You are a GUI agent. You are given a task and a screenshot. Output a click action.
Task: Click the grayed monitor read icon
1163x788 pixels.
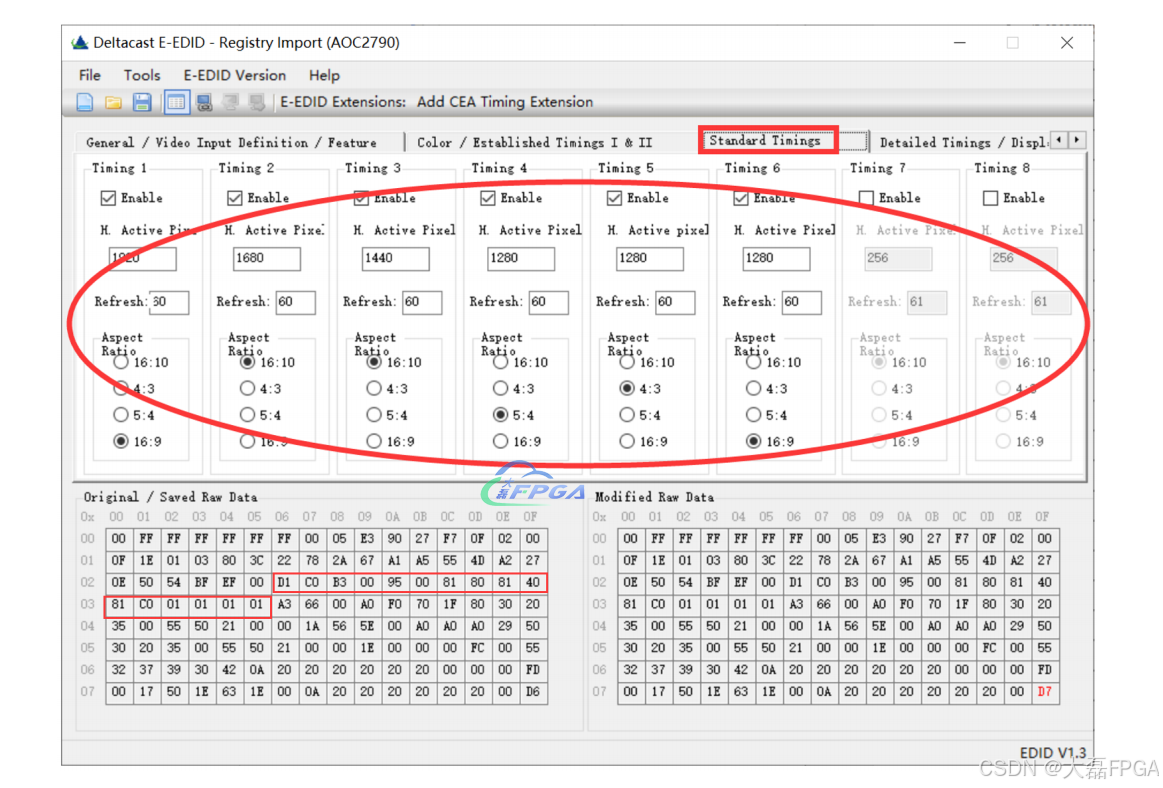231,102
